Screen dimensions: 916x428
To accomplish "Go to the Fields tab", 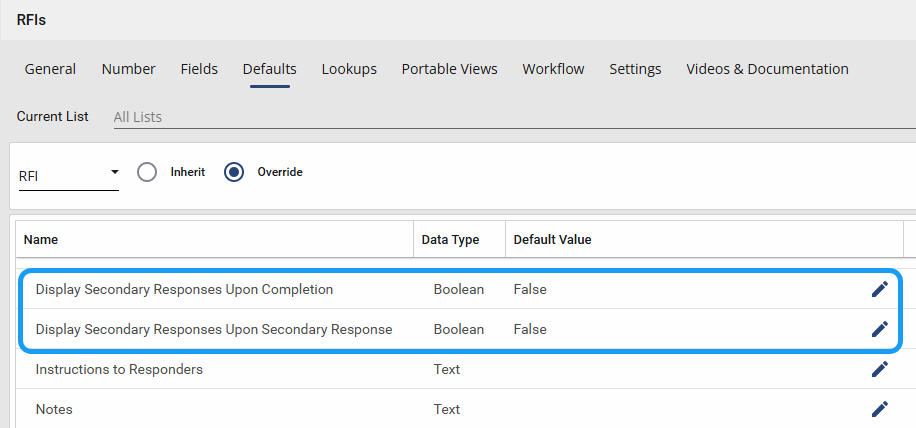I will pyautogui.click(x=199, y=69).
